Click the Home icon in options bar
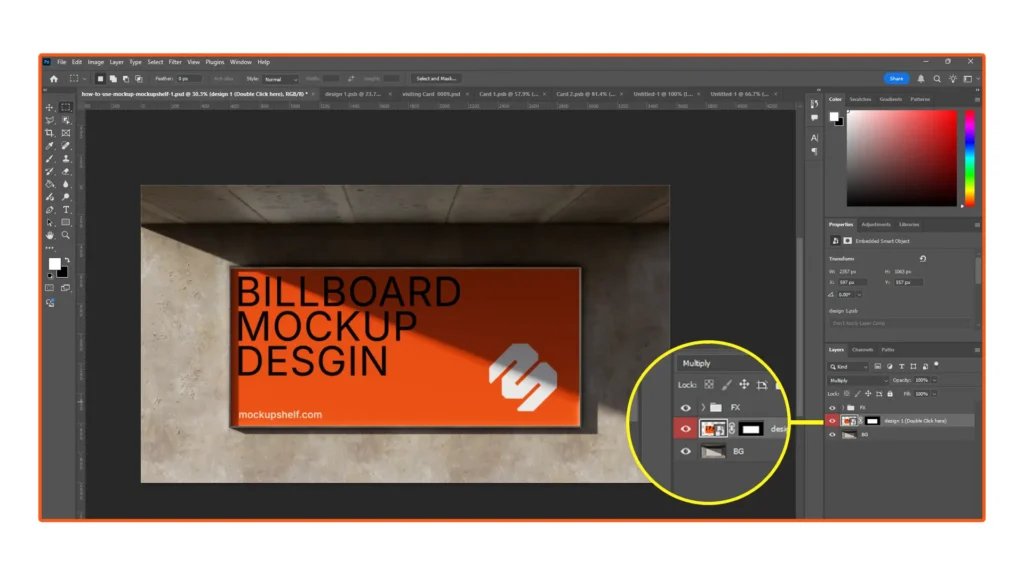Screen dimensions: 1024x576 (x=53, y=78)
